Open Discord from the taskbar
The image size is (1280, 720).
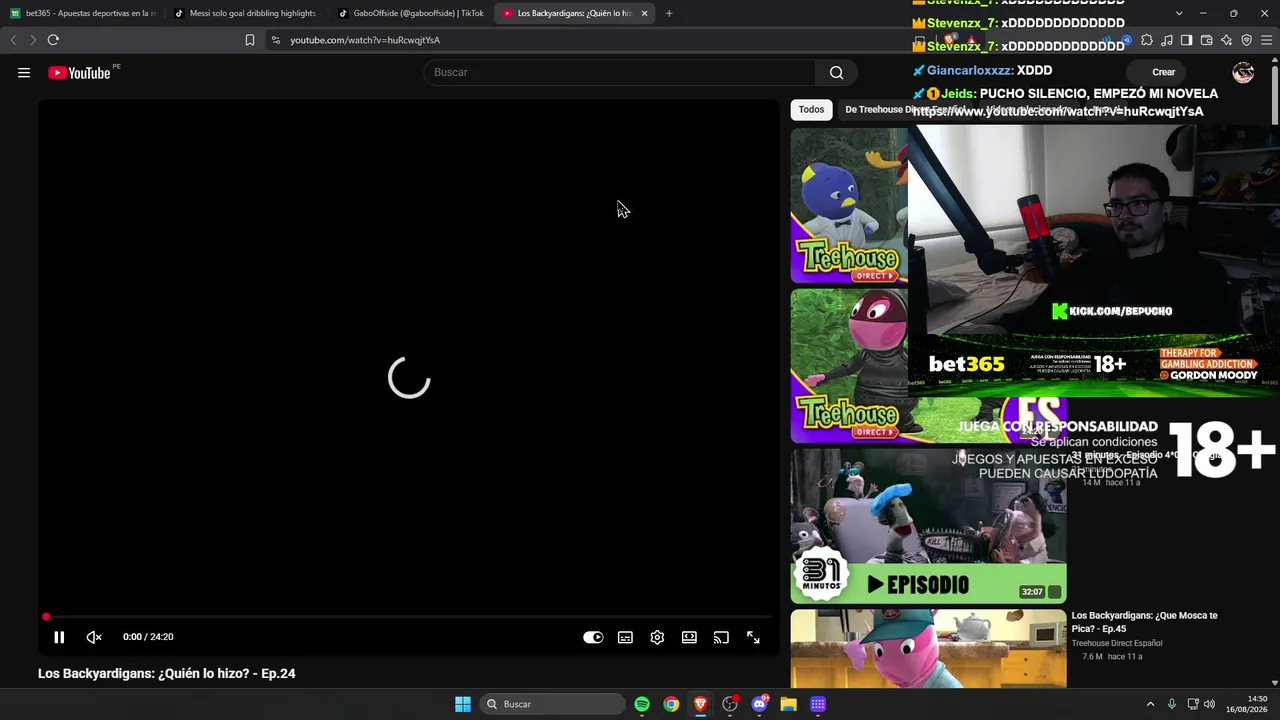[x=759, y=704]
